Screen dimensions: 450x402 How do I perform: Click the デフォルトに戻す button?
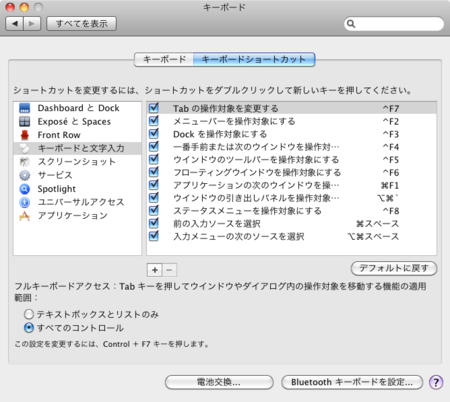tap(394, 268)
